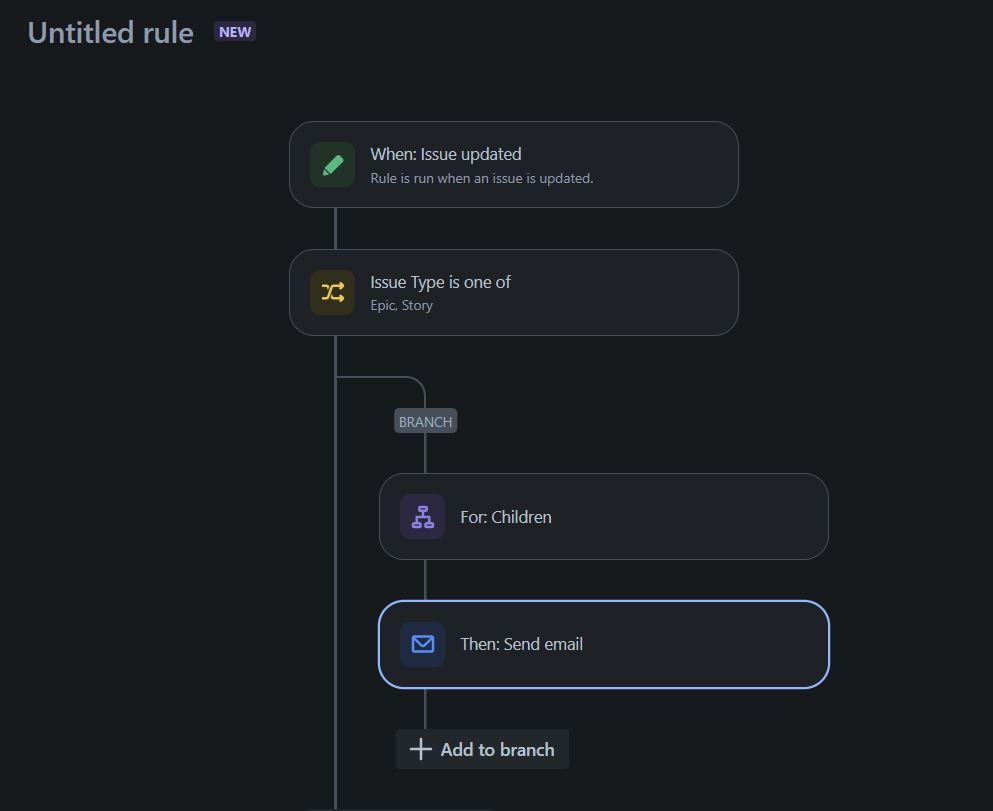The width and height of the screenshot is (993, 811).
Task: Click the Epic, Story condition values text
Action: [x=402, y=305]
